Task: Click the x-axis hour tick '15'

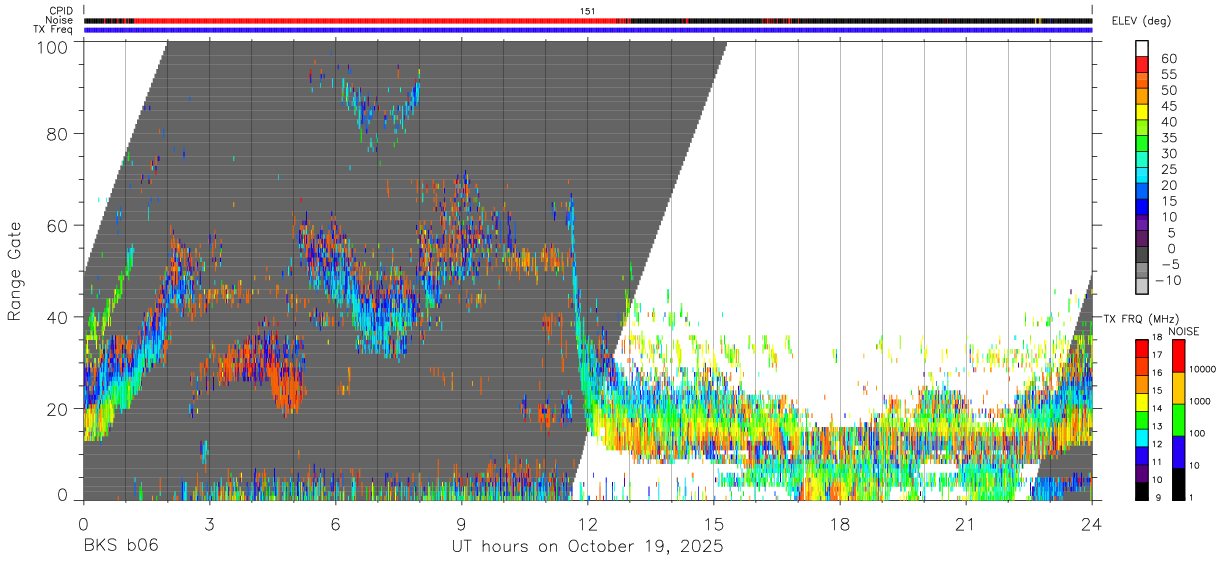Action: (713, 523)
